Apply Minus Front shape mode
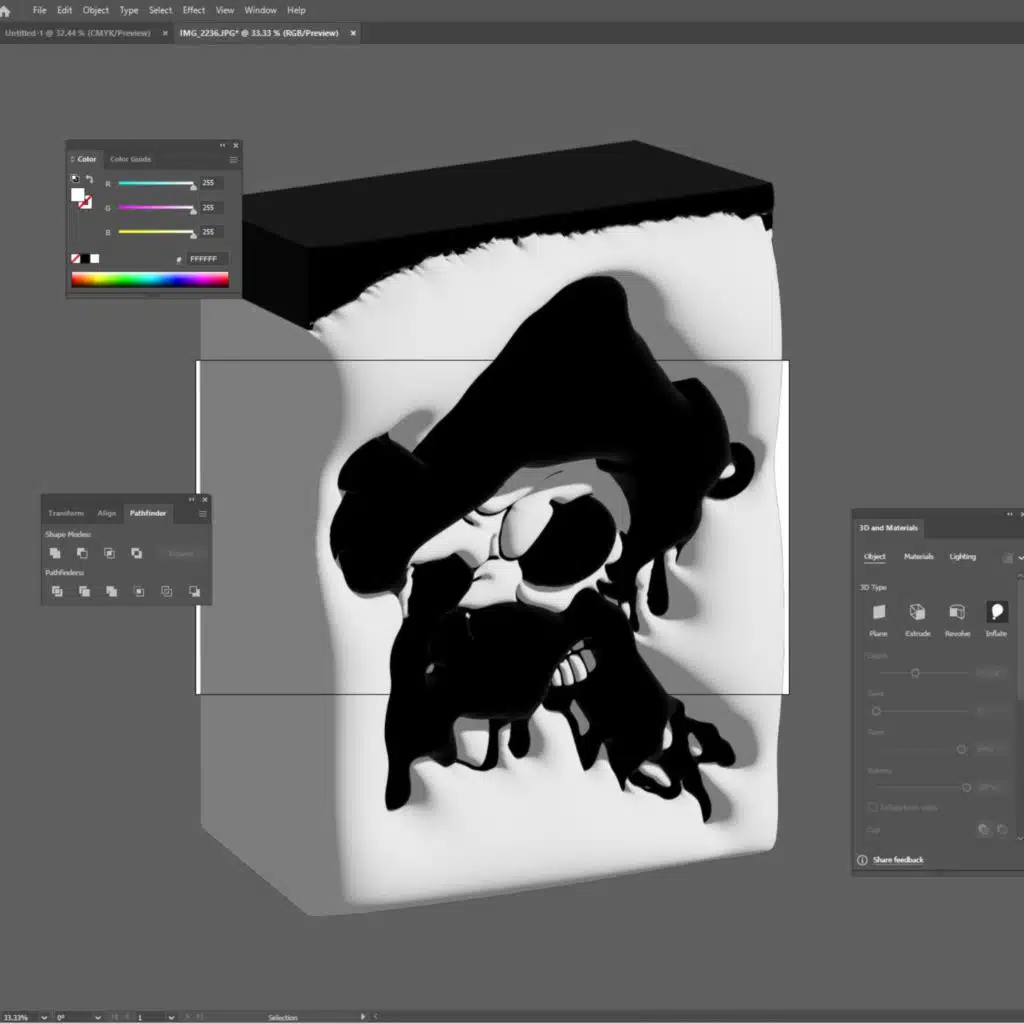 [82, 553]
